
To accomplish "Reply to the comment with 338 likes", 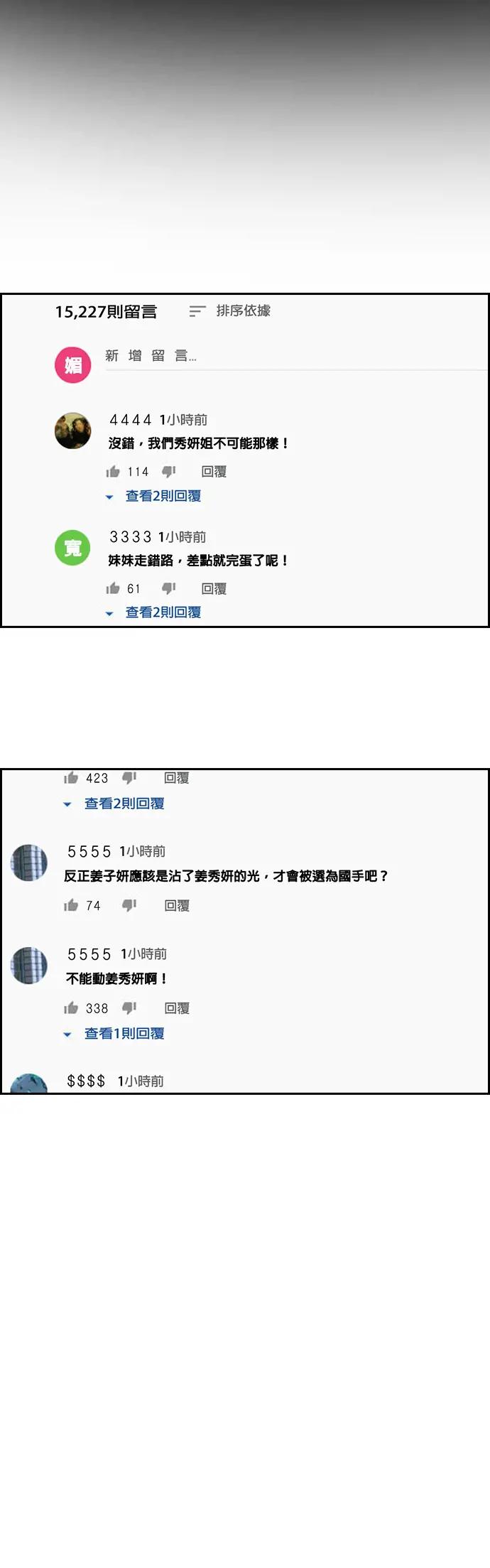I will (177, 1008).
